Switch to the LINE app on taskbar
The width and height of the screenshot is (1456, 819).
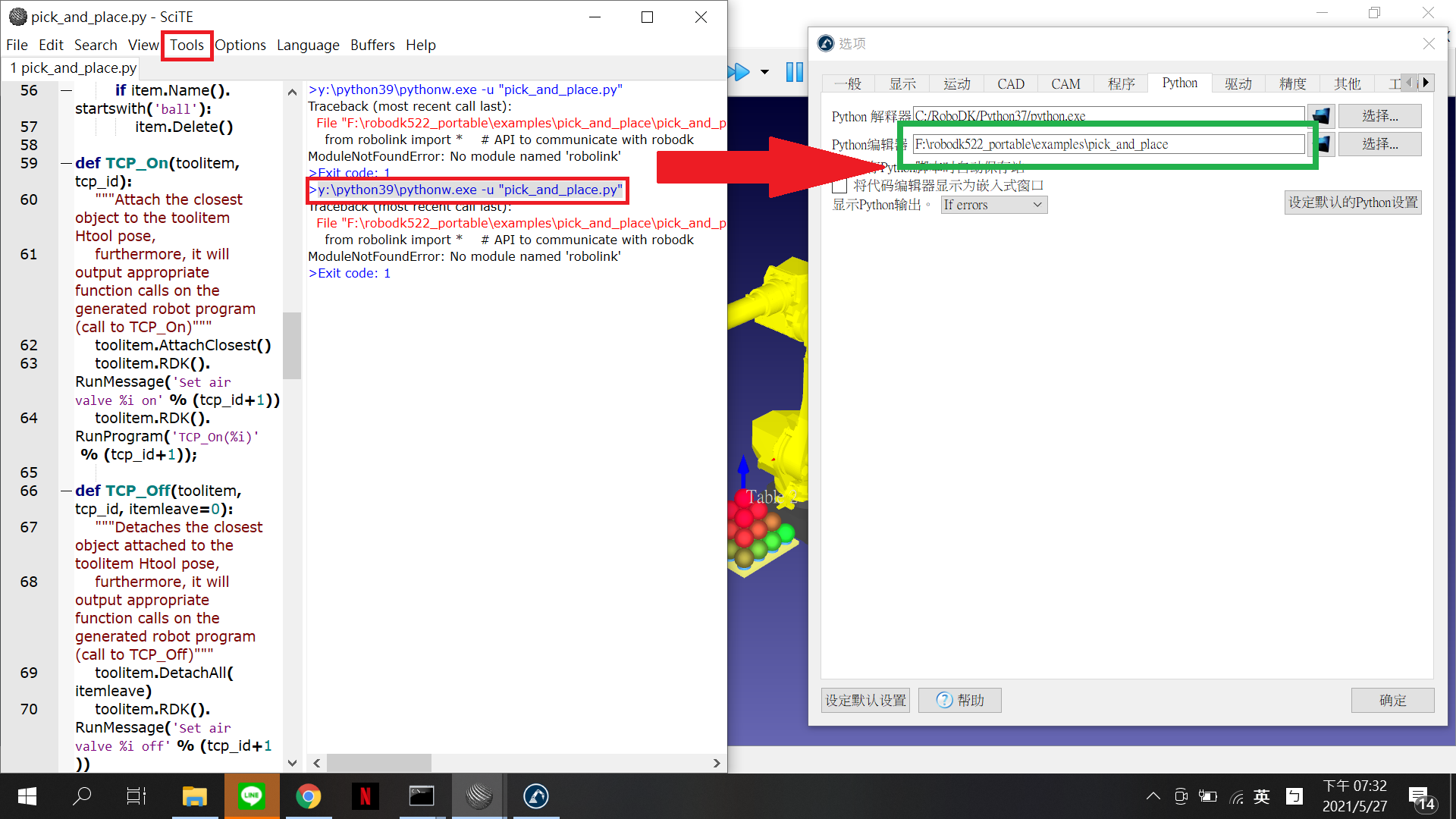[x=251, y=796]
